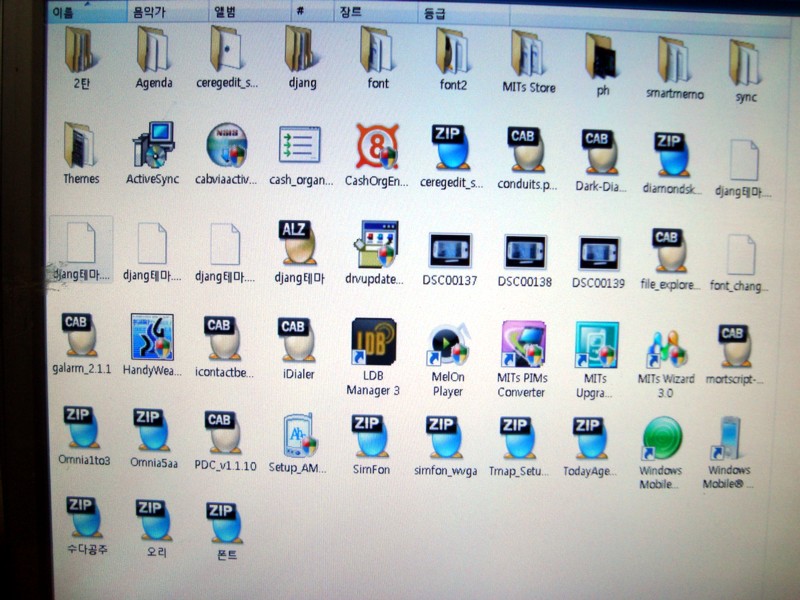Click the 등급 column header

coord(436,15)
